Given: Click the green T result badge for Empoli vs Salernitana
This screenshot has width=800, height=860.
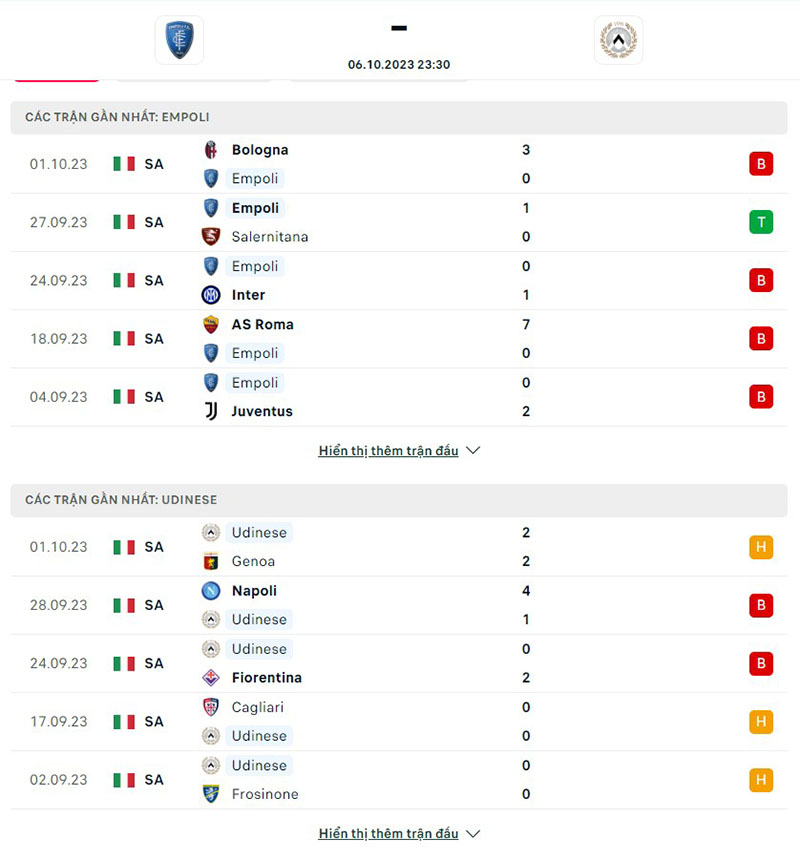Looking at the screenshot, I should 761,222.
